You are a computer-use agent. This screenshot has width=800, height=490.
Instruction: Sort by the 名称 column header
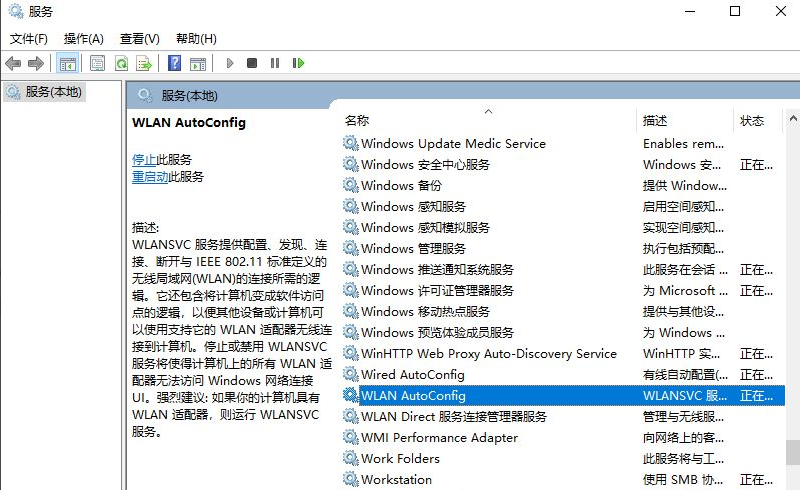pos(487,120)
